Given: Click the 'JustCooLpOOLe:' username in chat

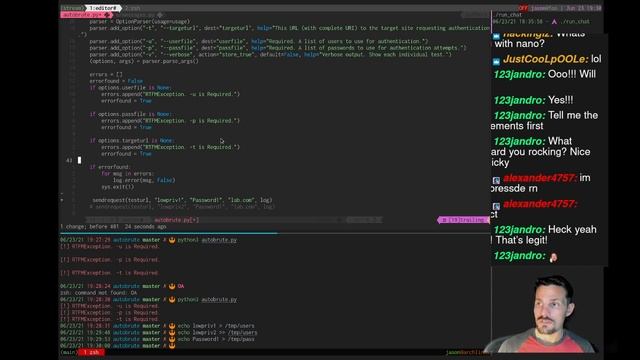Looking at the screenshot, I should 545,59.
